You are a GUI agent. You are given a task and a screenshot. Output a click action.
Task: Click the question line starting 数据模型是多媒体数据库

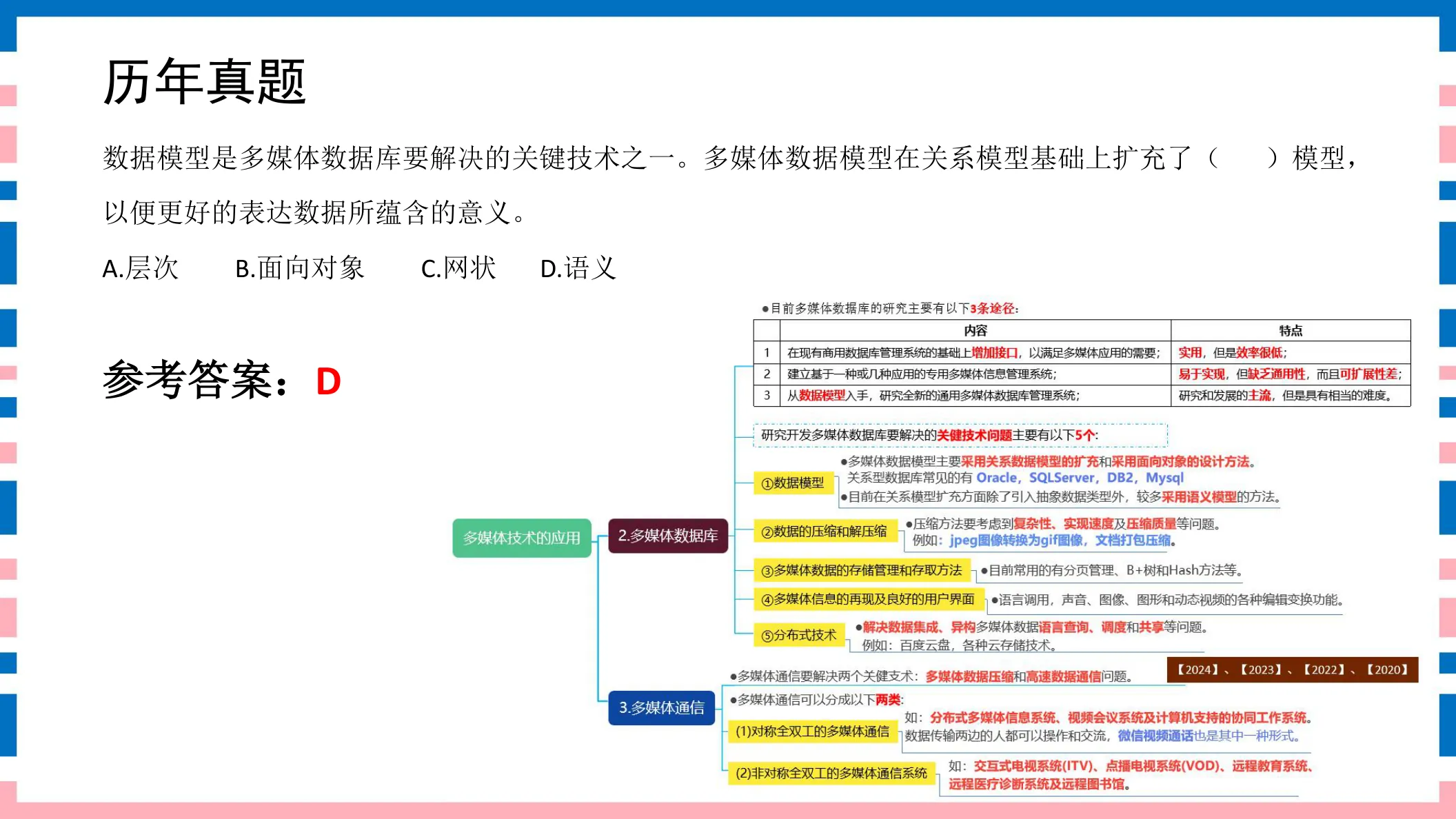click(729, 158)
